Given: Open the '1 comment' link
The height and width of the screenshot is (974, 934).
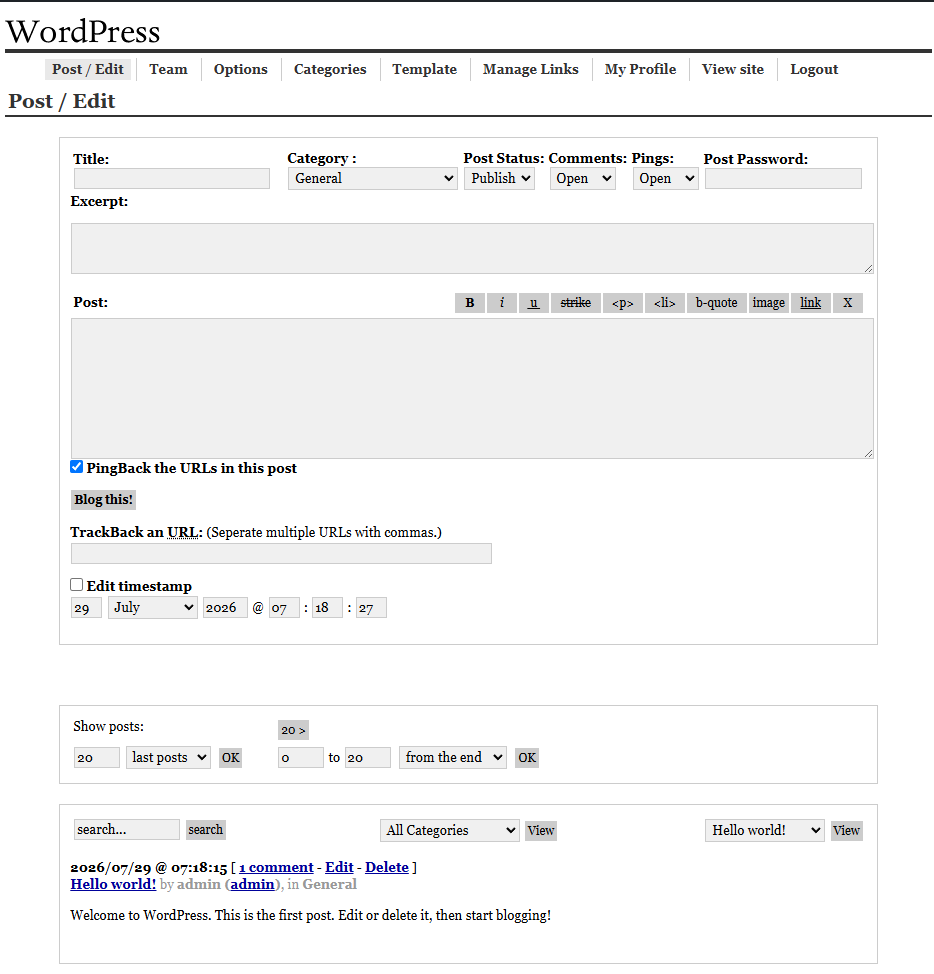Looking at the screenshot, I should point(276,867).
